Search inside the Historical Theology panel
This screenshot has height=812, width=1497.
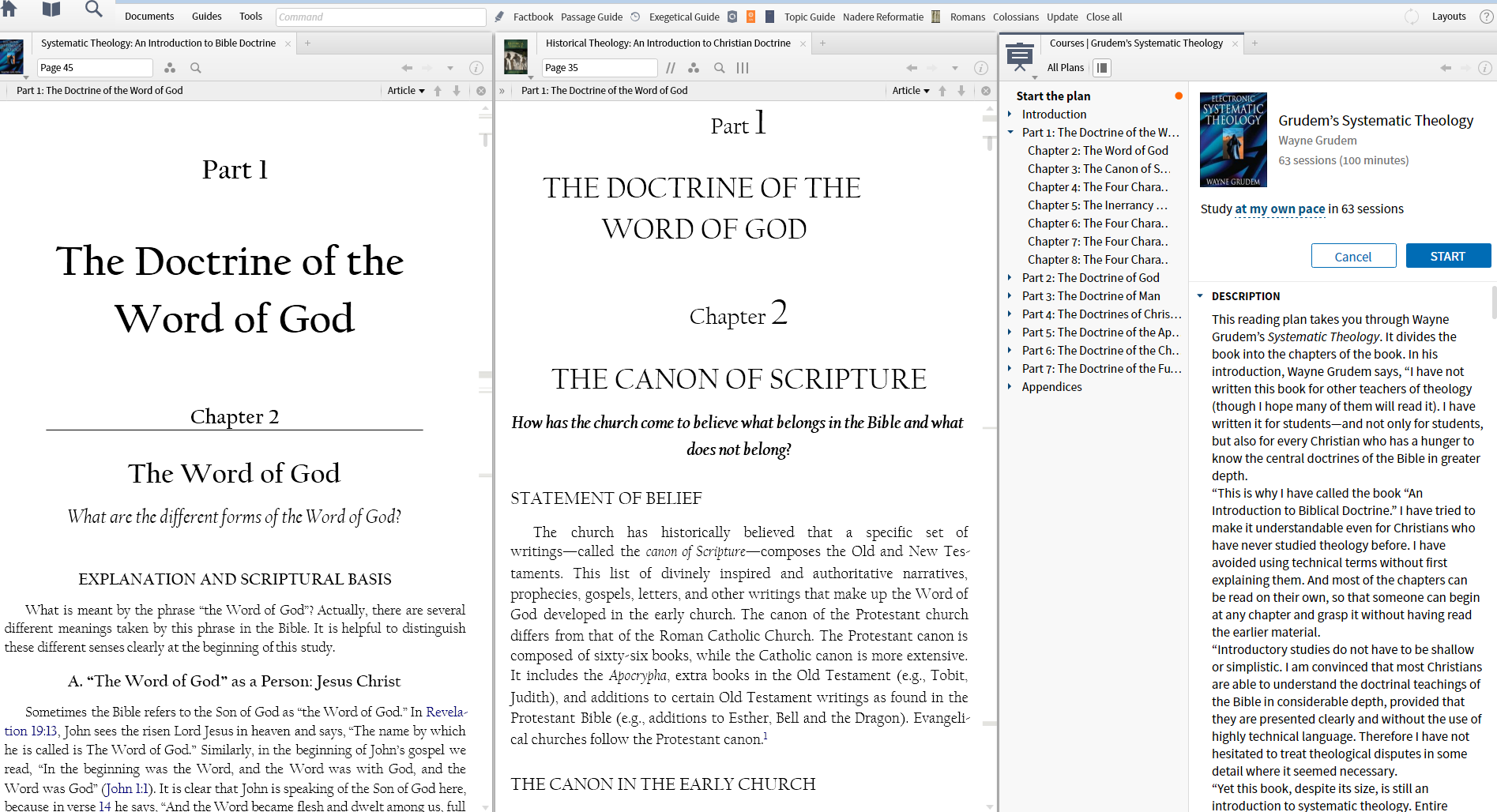pos(720,68)
